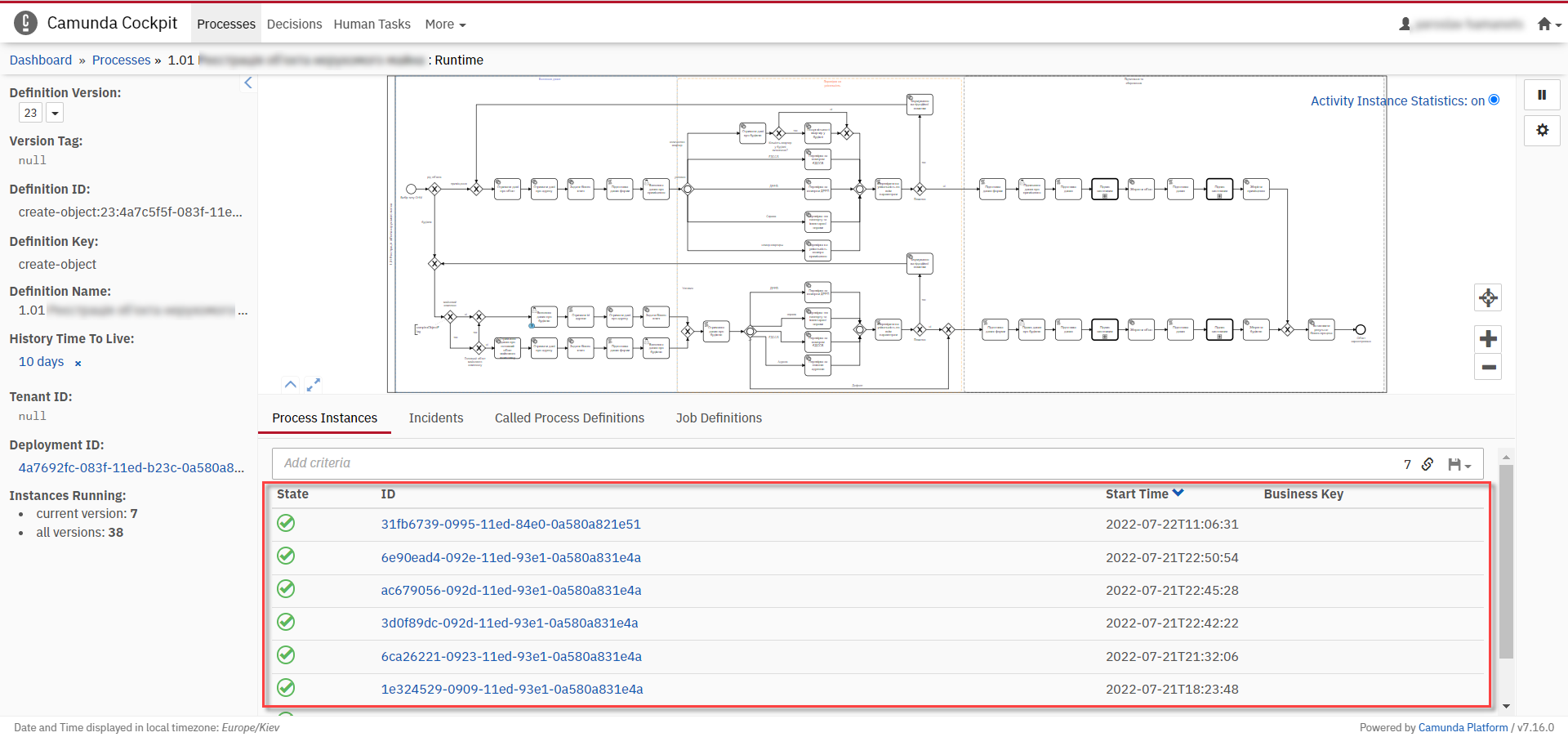Collapse diagram panel with up chevron
The height and width of the screenshot is (737, 1568).
(291, 384)
